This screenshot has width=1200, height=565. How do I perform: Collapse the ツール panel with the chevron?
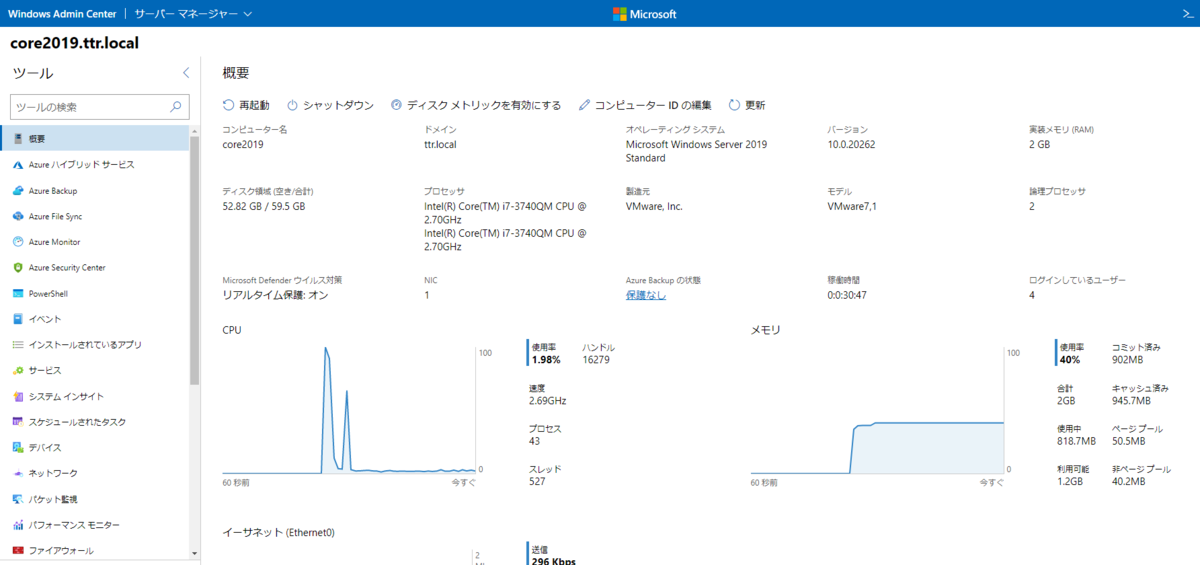point(186,73)
